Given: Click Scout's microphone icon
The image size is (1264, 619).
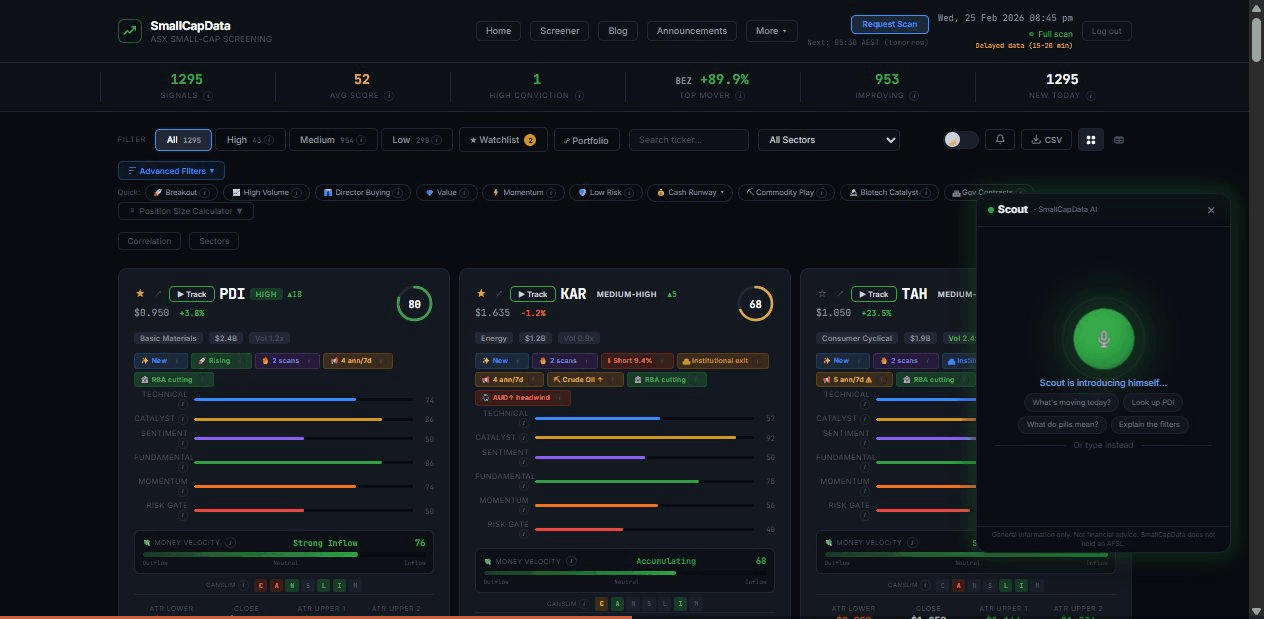Looking at the screenshot, I should pos(1102,339).
